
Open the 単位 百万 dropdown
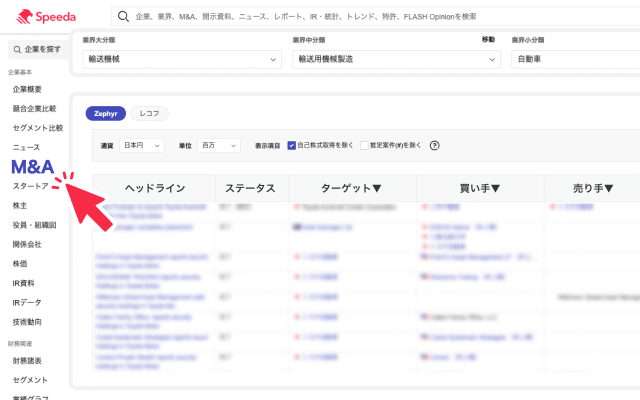[219, 145]
